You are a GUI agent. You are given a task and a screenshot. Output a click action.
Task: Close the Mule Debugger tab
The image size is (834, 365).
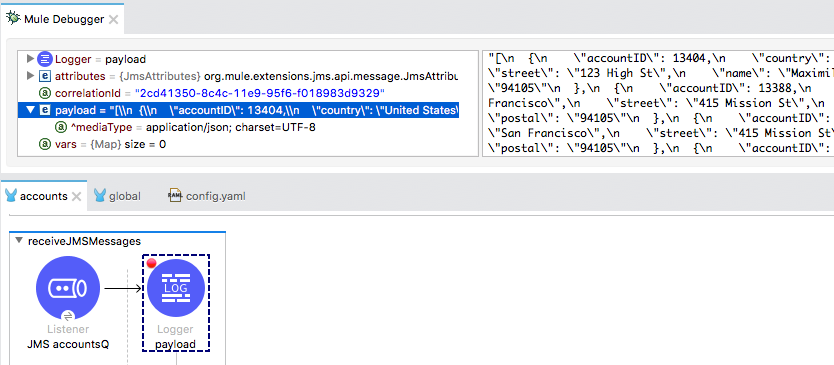(113, 20)
